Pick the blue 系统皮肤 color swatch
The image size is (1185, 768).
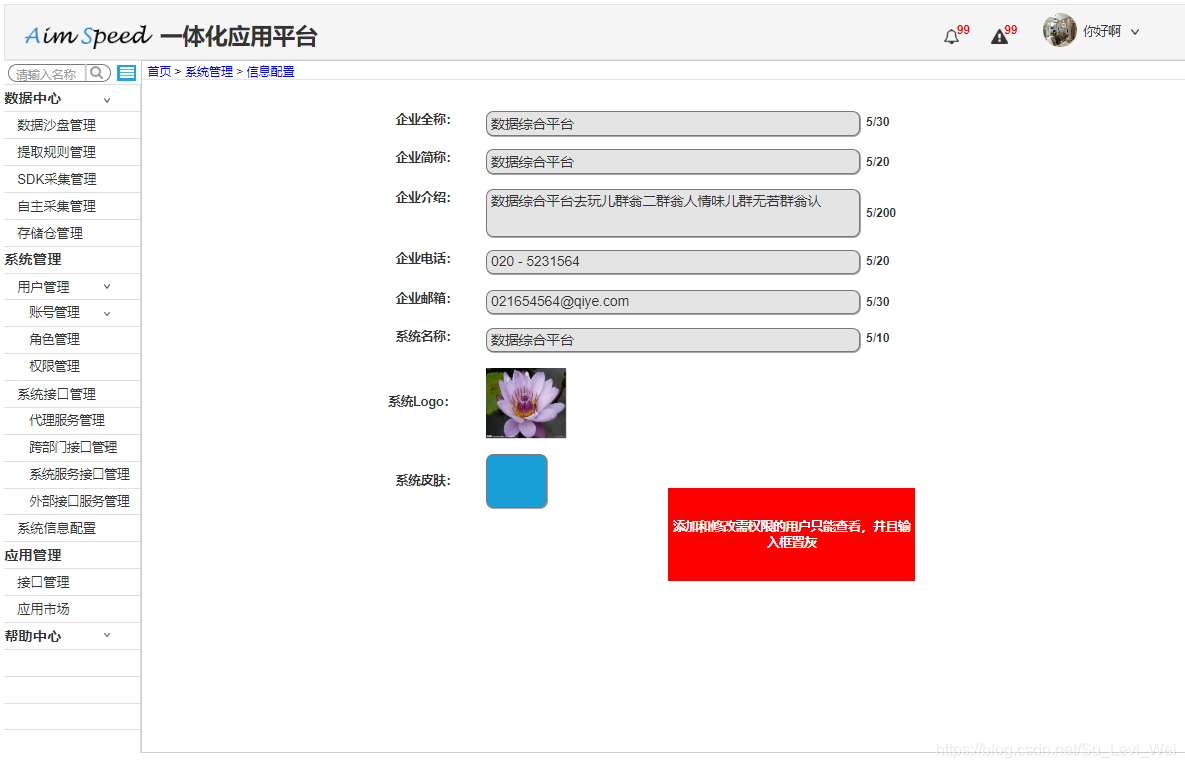(x=516, y=481)
